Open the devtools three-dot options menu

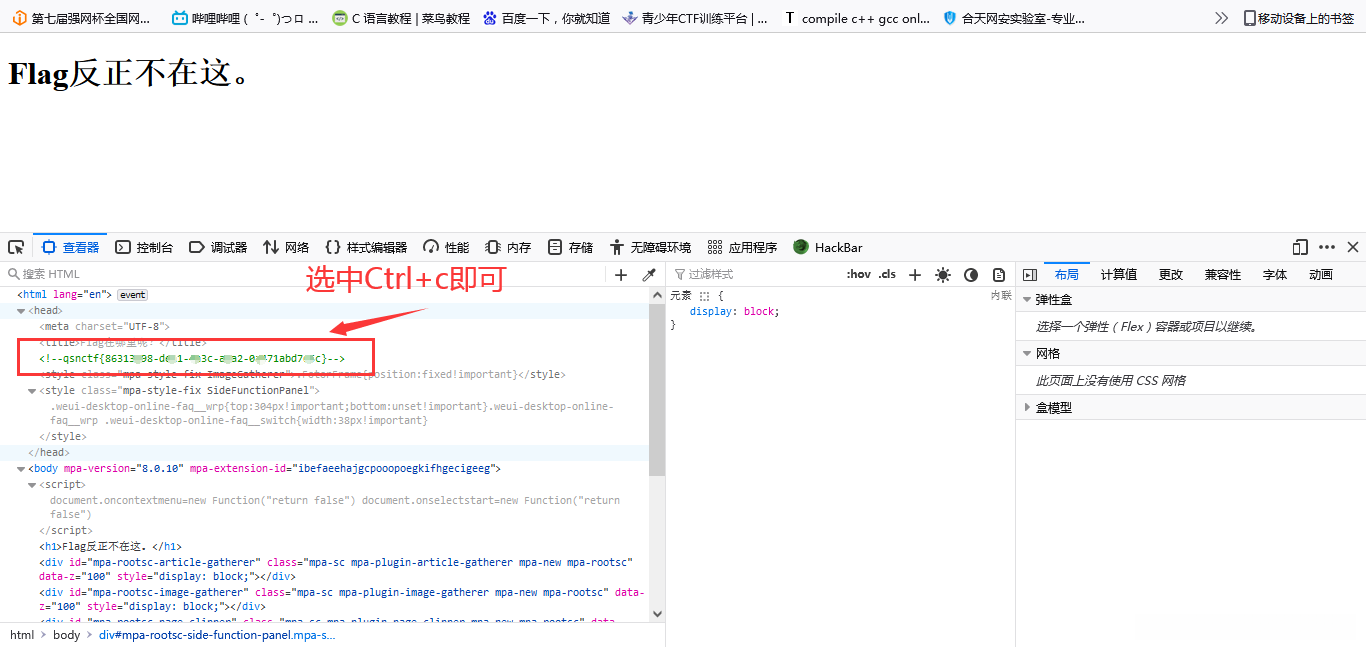pyautogui.click(x=1327, y=247)
